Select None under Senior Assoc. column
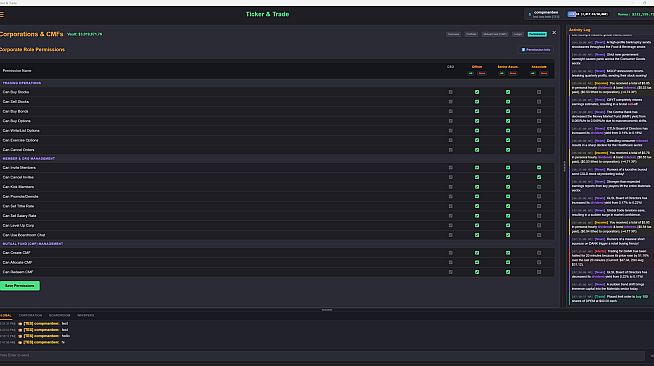The image size is (654, 366). pyautogui.click(x=513, y=73)
